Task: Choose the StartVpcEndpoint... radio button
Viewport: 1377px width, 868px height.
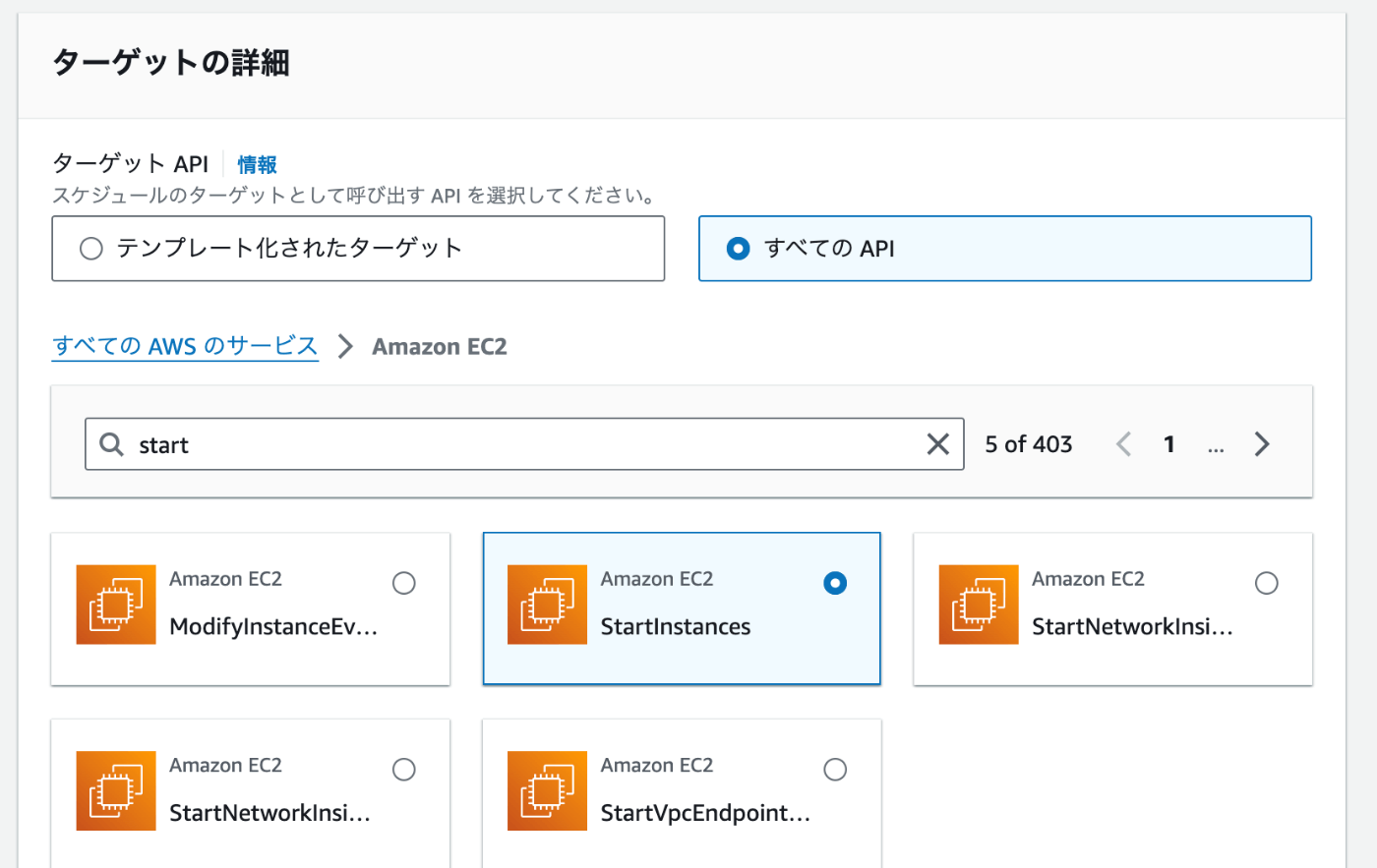Action: click(835, 770)
